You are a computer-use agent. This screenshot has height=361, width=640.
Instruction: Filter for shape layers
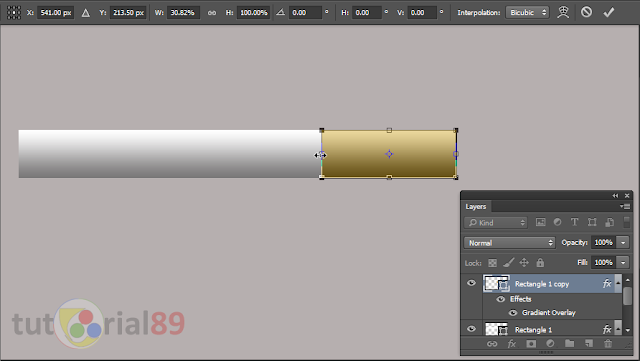click(x=592, y=222)
